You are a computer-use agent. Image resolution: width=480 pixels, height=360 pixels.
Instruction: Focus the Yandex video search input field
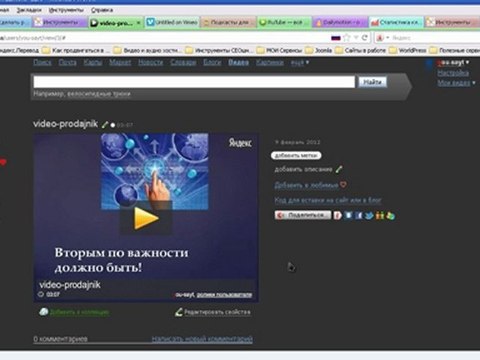[194, 82]
